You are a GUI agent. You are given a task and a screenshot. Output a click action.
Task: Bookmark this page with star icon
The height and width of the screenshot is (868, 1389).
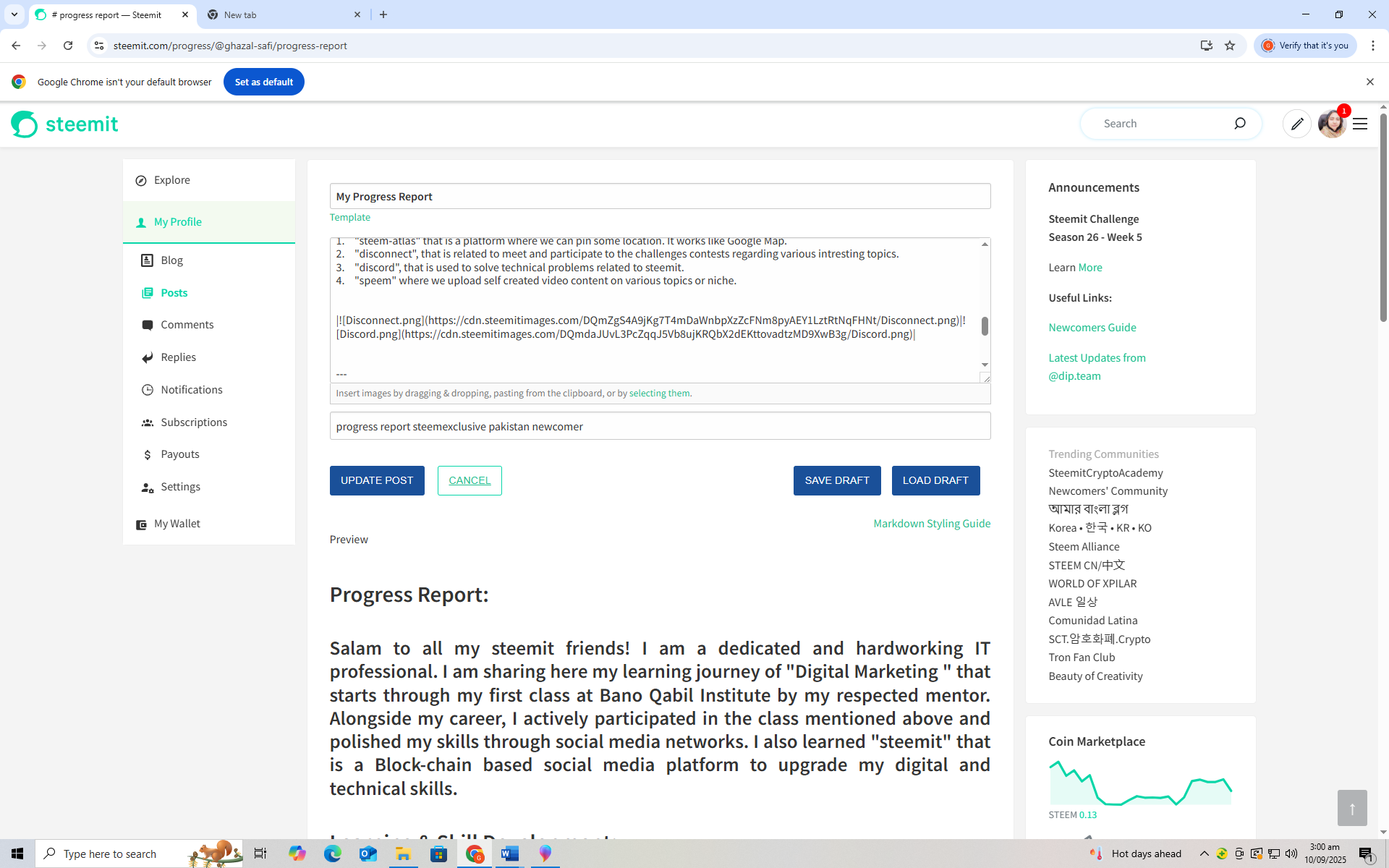(x=1230, y=46)
